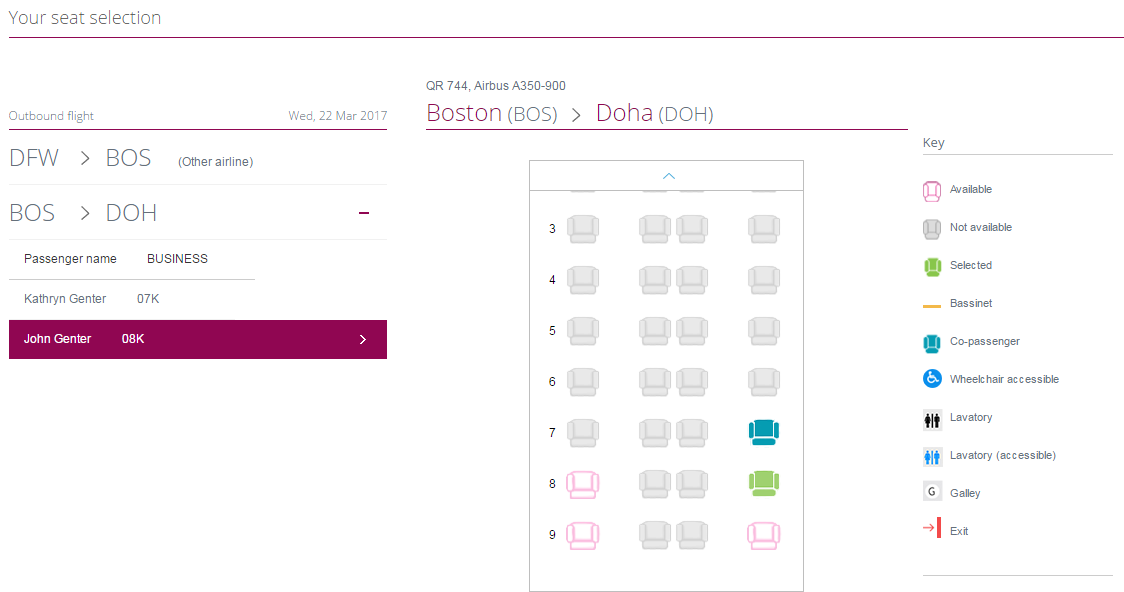Click the Exit legend marker in Key

tap(932, 531)
